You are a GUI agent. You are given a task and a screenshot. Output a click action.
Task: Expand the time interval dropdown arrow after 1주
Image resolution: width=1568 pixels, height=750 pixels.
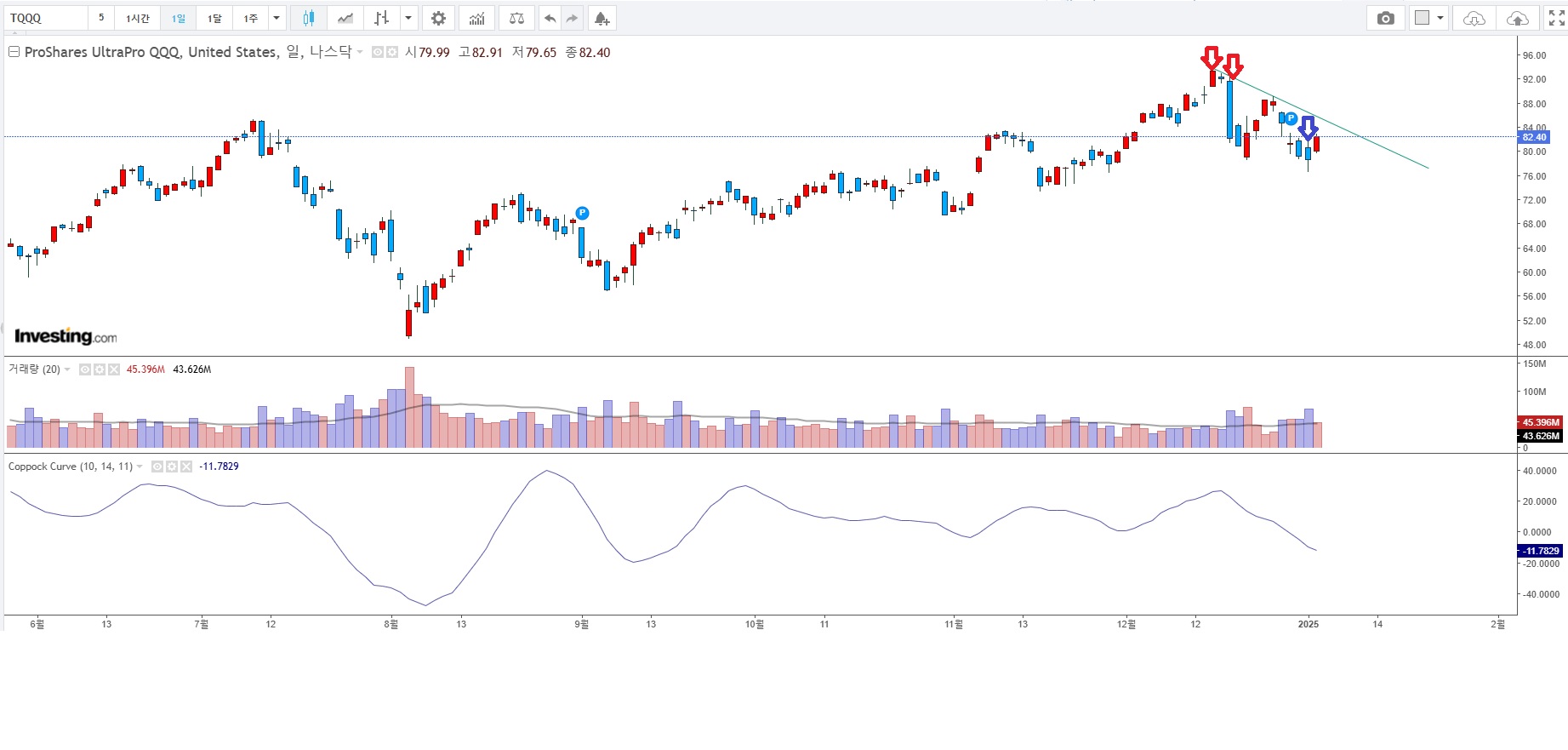tap(277, 18)
